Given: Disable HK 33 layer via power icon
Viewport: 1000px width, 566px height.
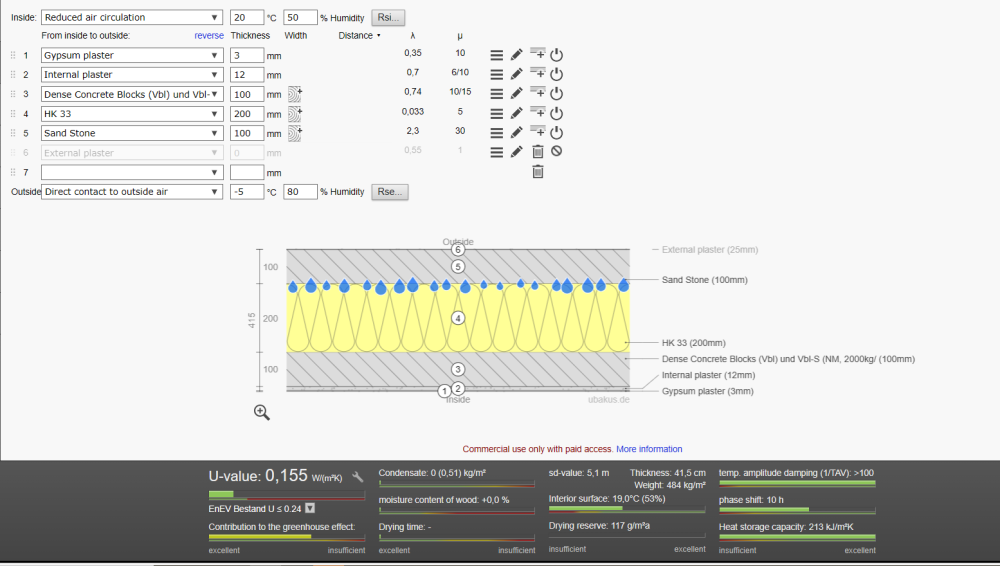Looking at the screenshot, I should click(x=557, y=113).
